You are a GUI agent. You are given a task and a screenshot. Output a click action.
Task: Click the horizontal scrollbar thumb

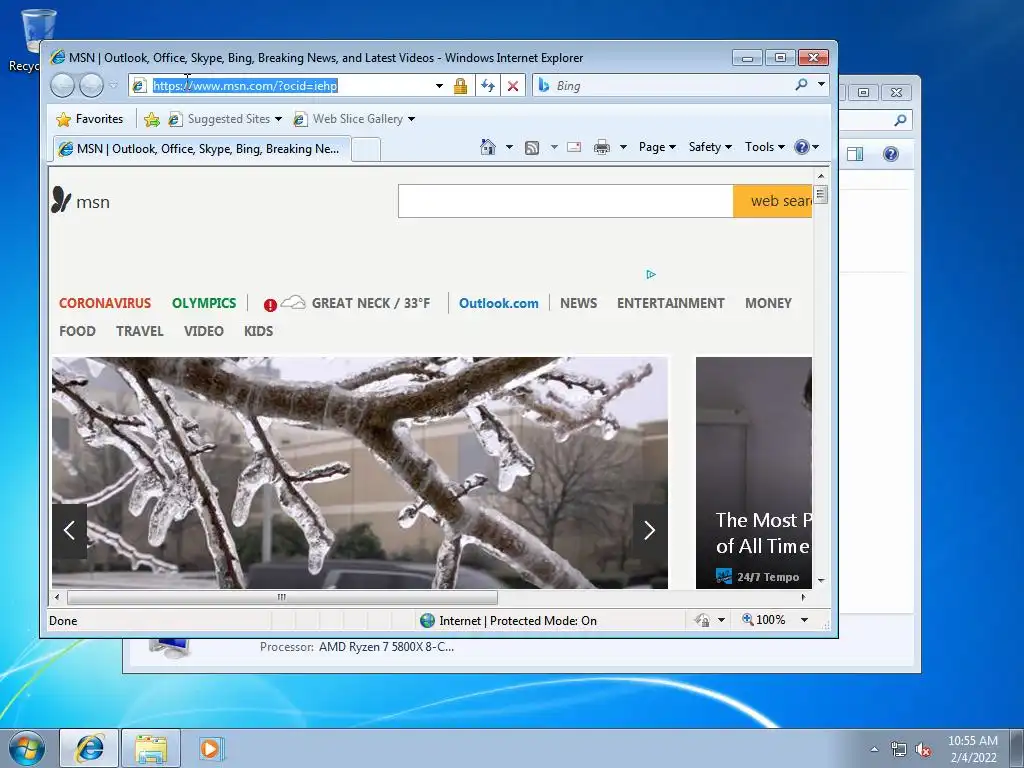coord(282,597)
